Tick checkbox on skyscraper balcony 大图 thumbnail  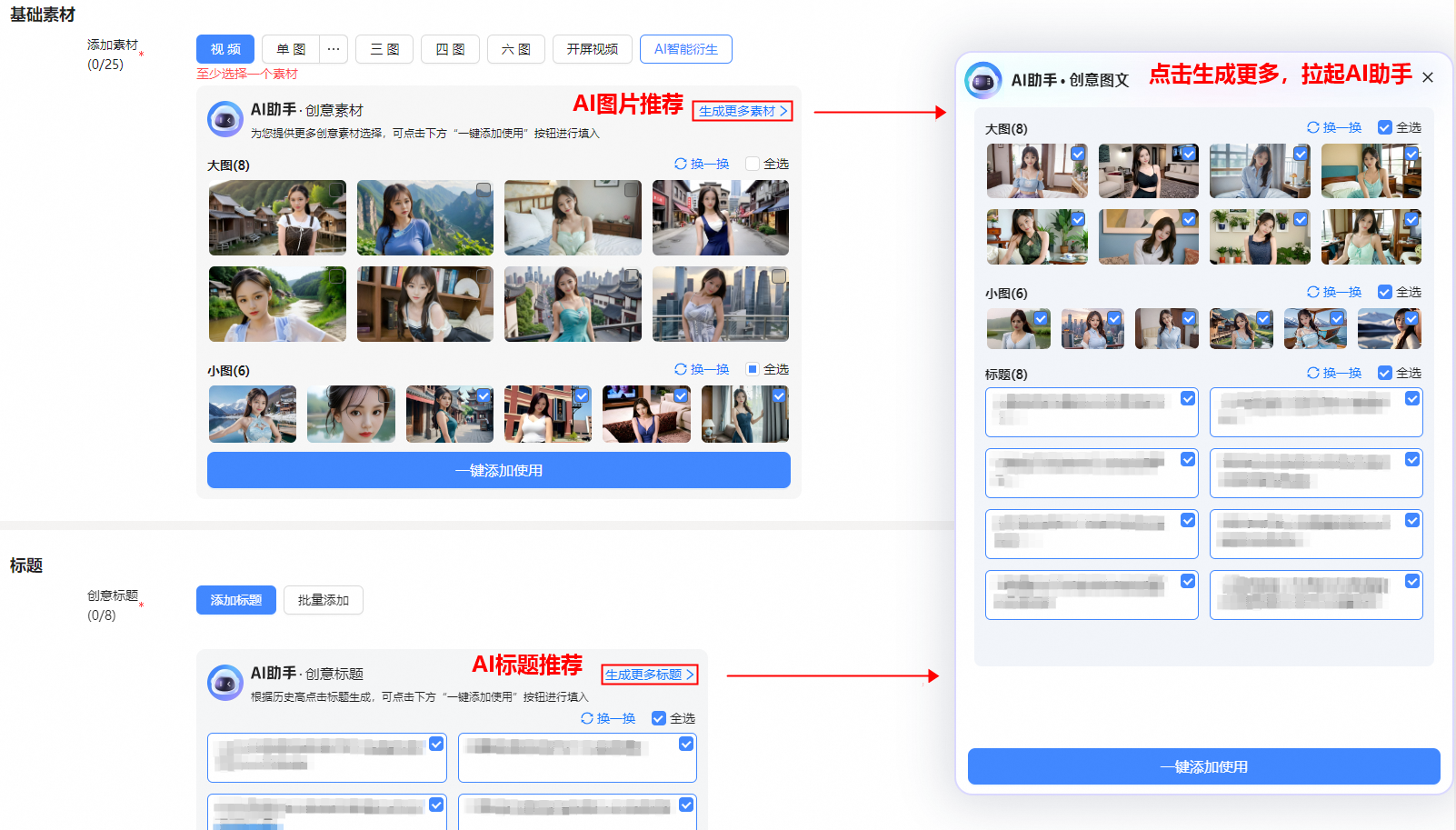(779, 276)
